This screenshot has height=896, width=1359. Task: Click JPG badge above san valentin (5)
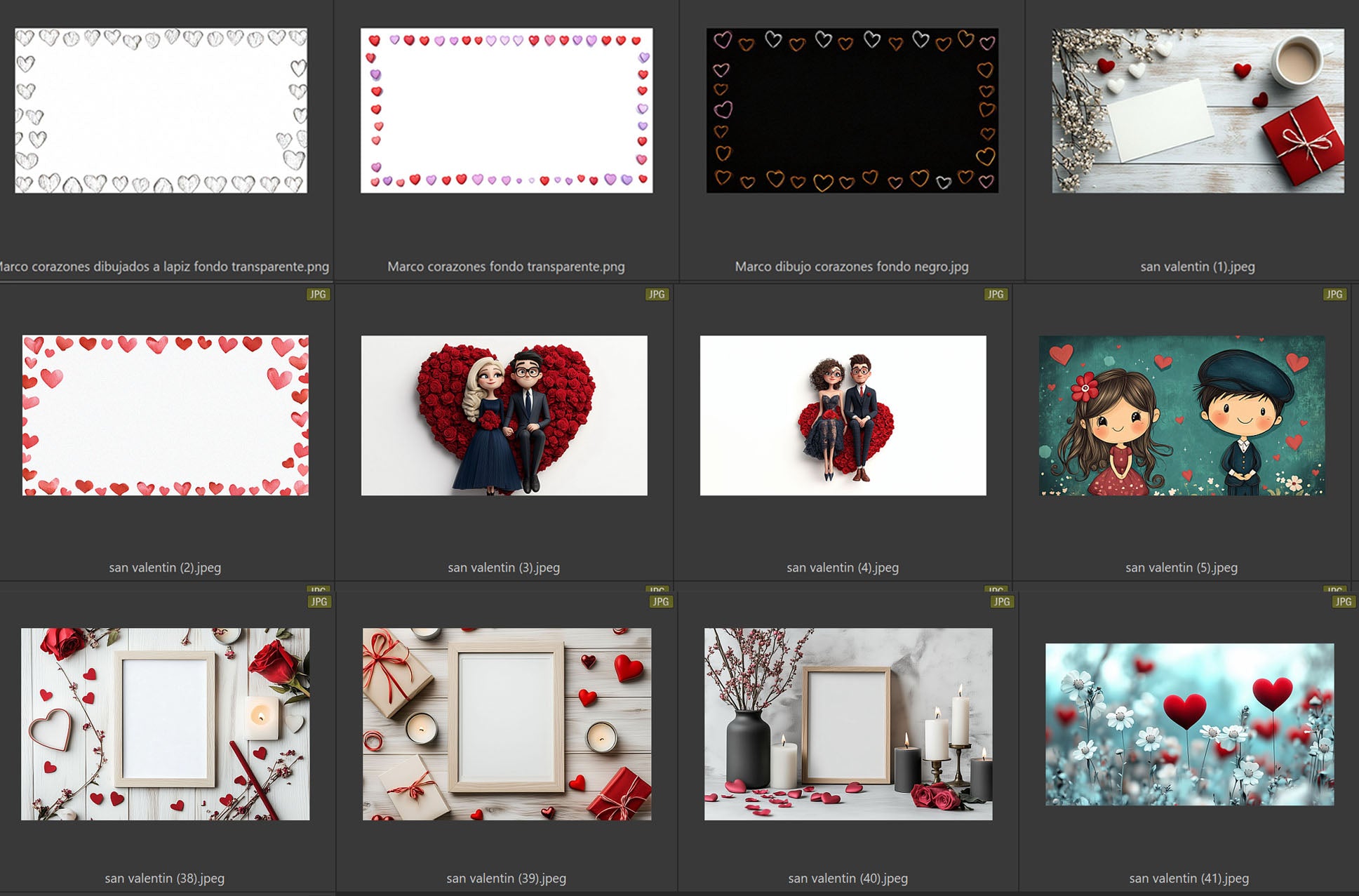click(1334, 294)
